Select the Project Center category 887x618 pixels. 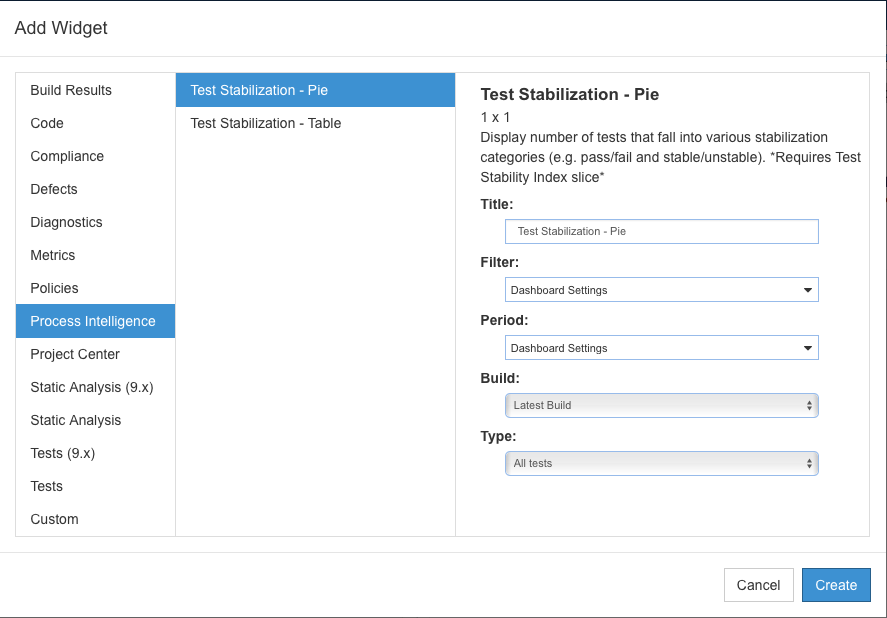96,354
